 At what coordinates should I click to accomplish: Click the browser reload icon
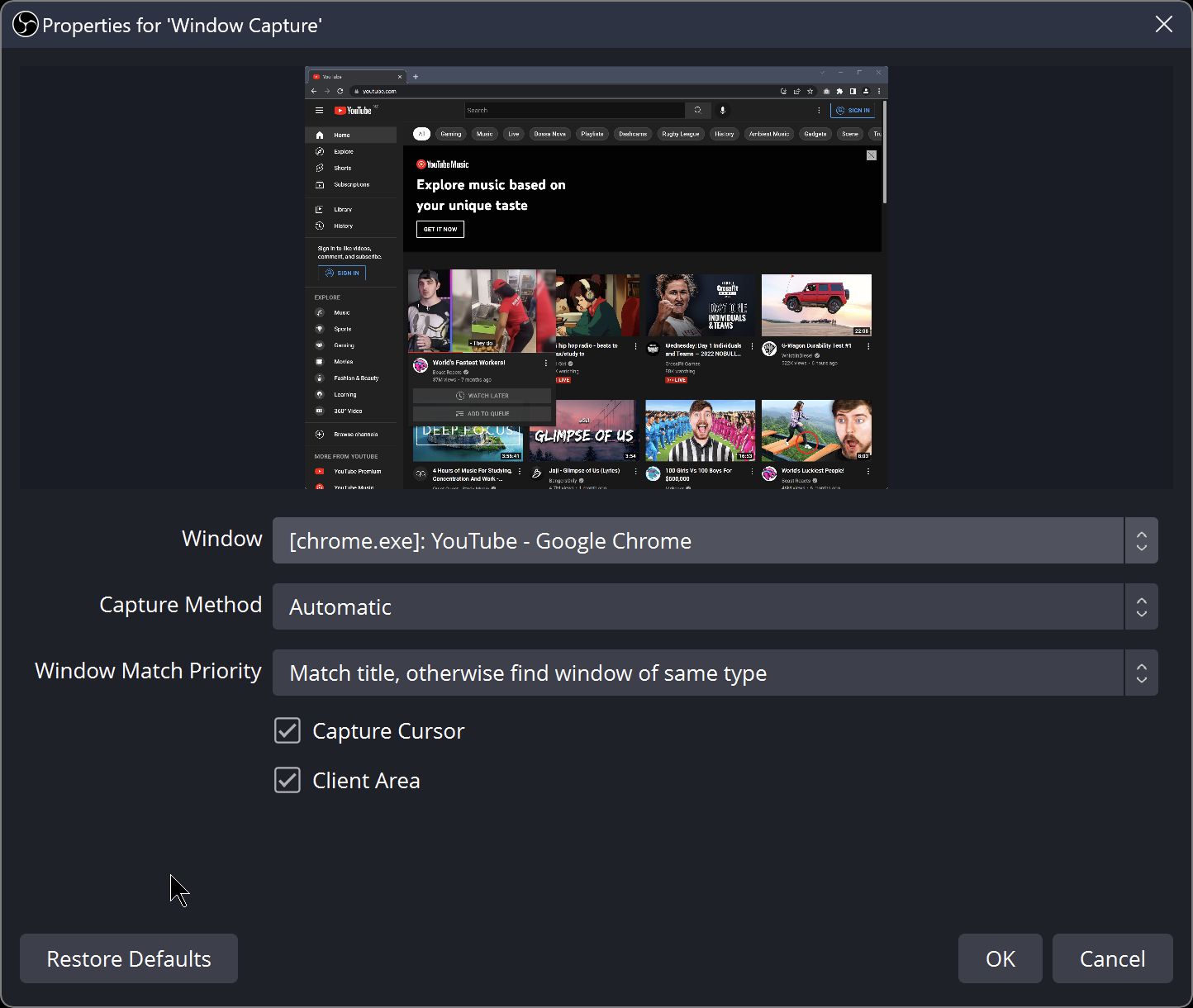[x=340, y=91]
